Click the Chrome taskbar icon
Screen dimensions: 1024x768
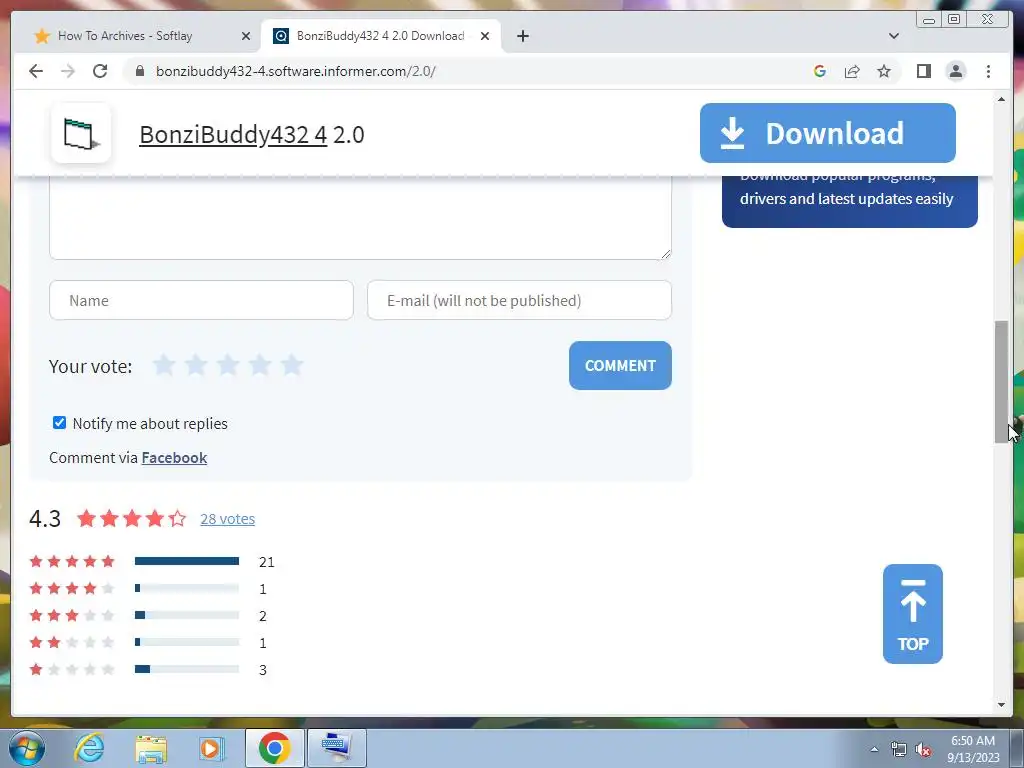[274, 748]
